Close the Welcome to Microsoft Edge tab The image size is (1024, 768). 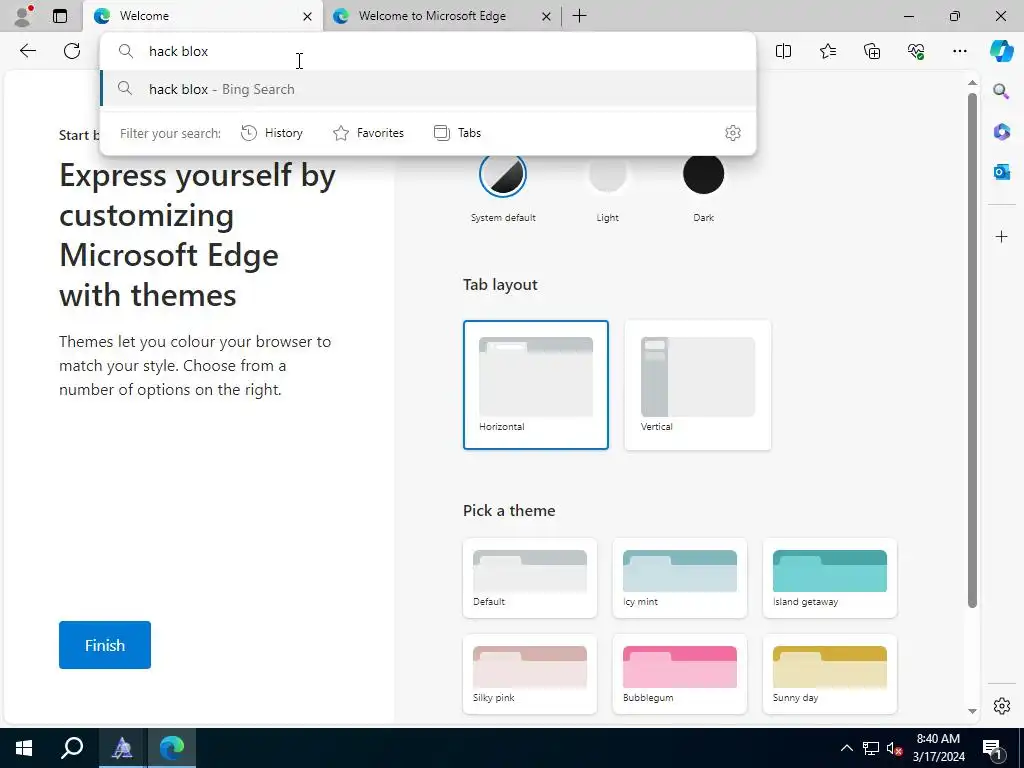(546, 16)
